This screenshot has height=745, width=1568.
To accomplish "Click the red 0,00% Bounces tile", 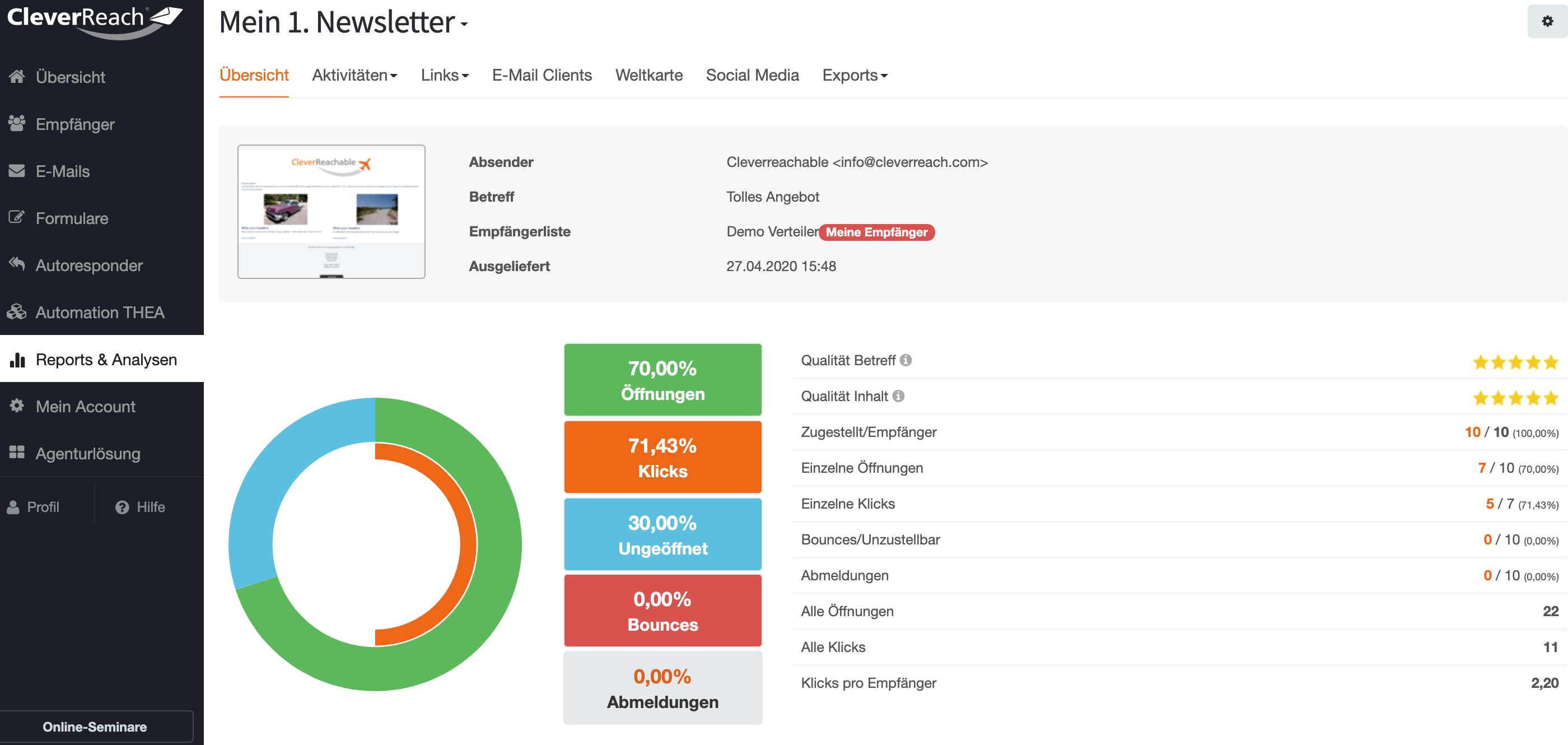I will pyautogui.click(x=662, y=611).
